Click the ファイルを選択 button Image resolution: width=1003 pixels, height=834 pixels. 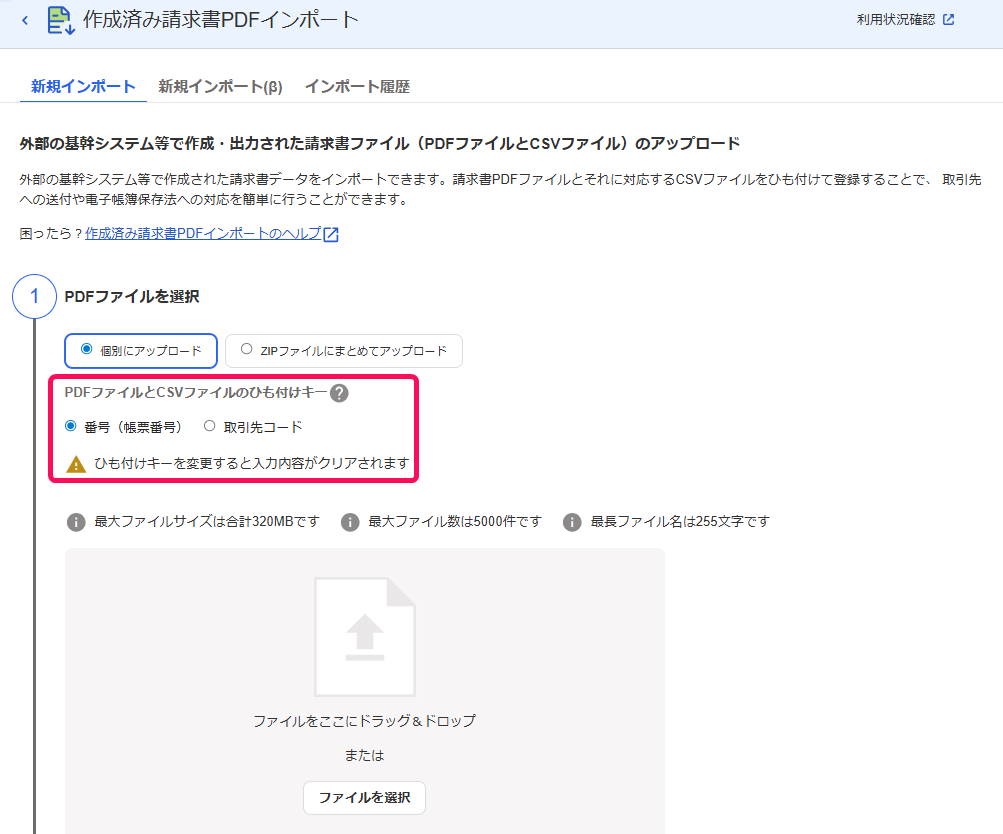[x=364, y=798]
